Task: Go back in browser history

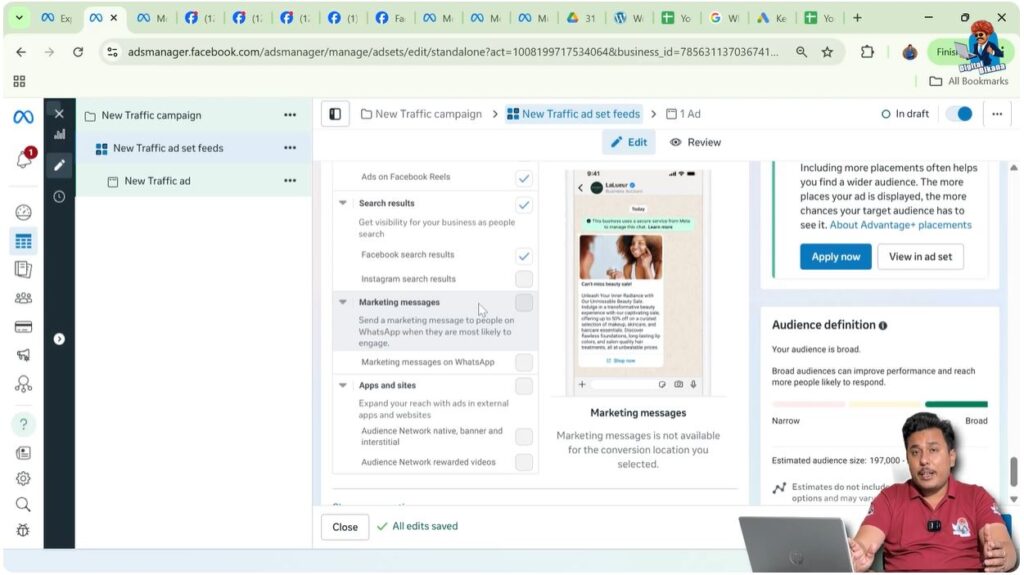Action: tap(21, 52)
